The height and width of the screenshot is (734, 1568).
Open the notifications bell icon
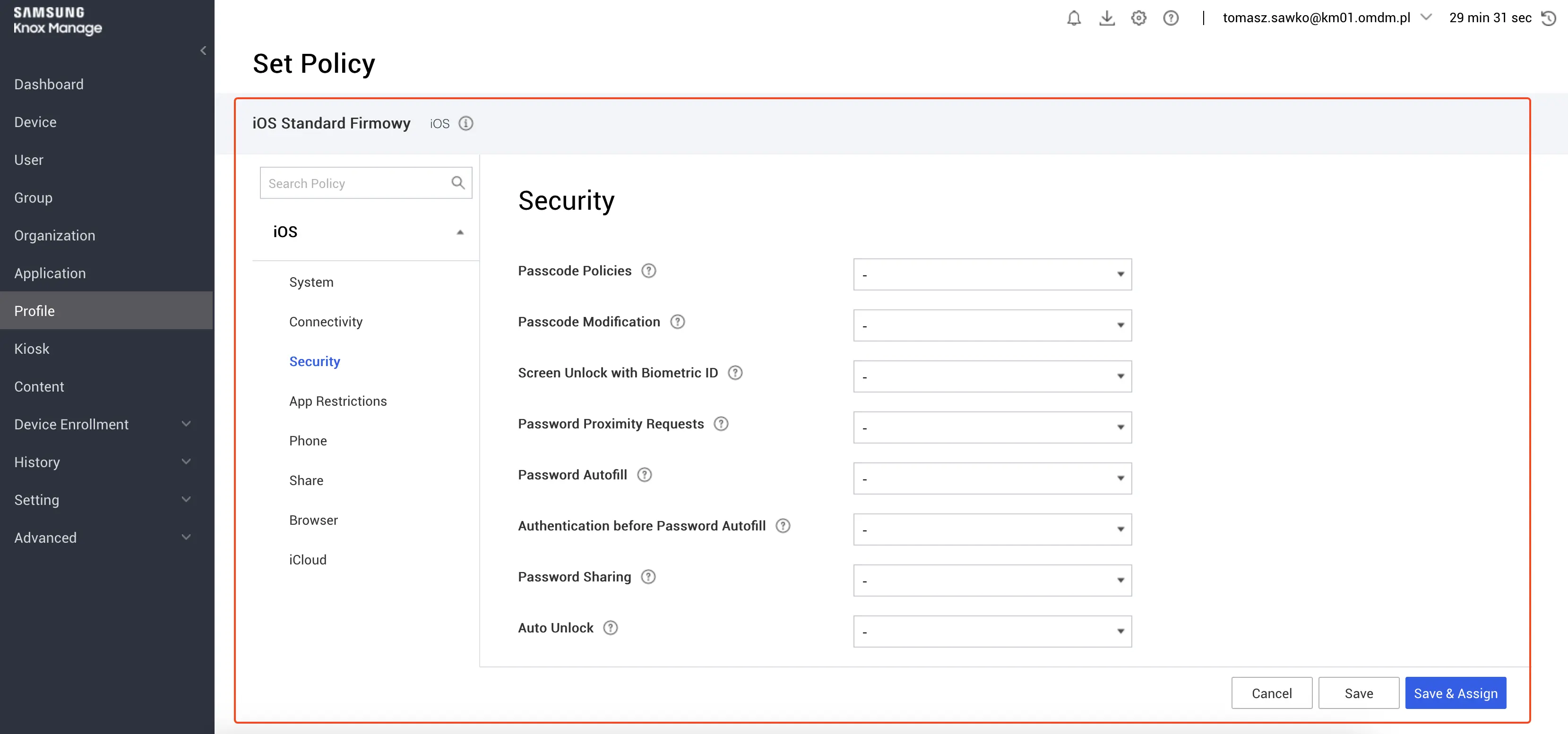tap(1074, 18)
